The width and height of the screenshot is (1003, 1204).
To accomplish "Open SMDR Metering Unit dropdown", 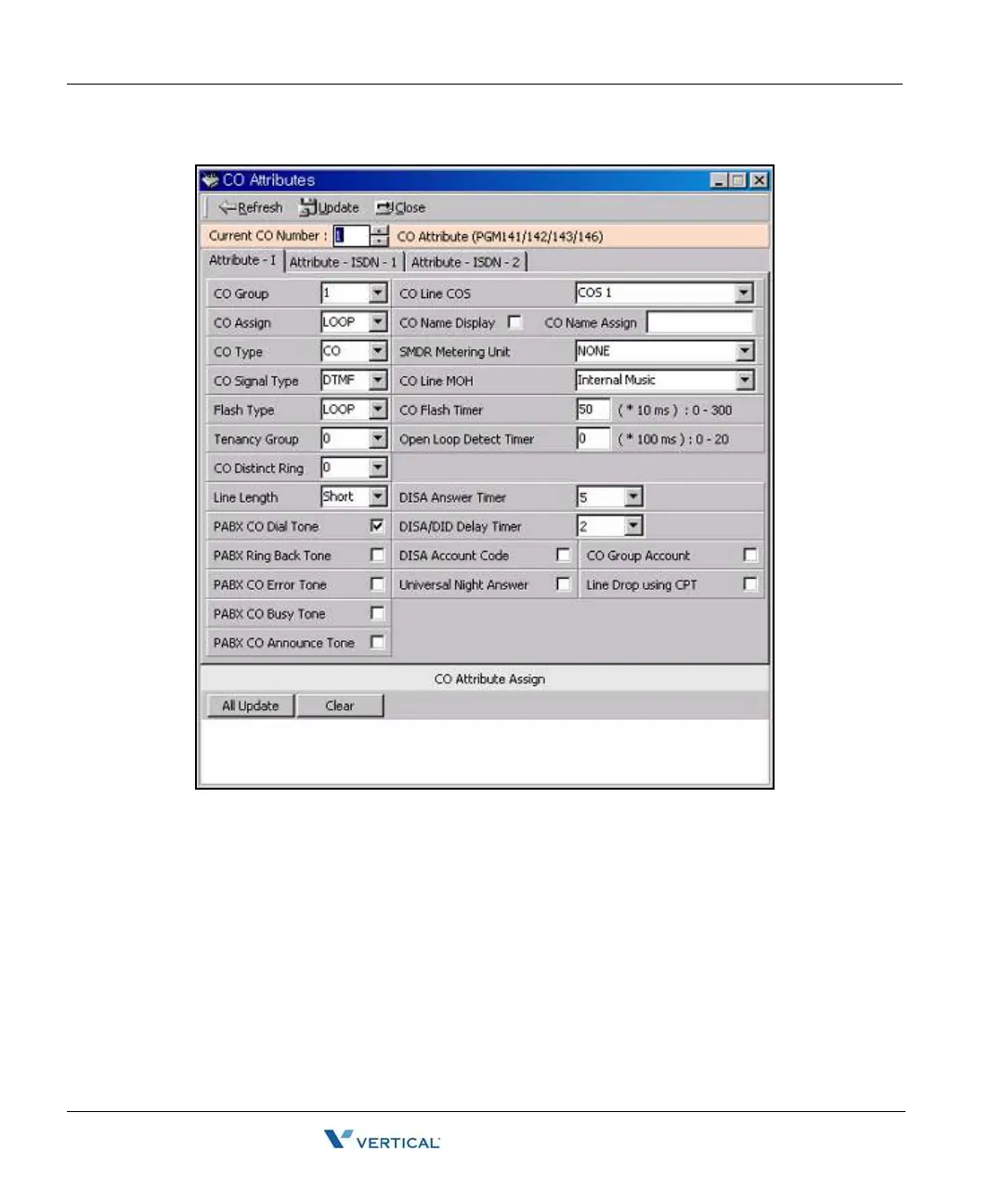I will pyautogui.click(x=744, y=351).
